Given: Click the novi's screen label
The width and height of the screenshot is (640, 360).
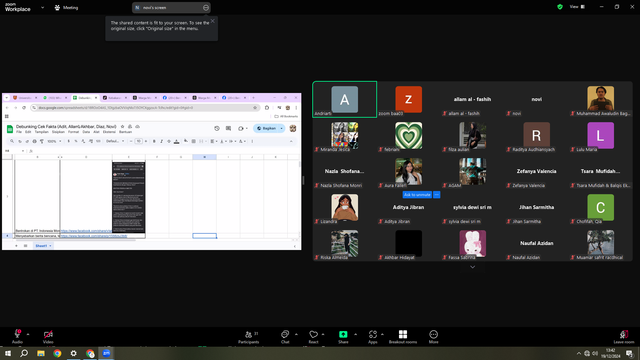Looking at the screenshot, I should tap(154, 7).
